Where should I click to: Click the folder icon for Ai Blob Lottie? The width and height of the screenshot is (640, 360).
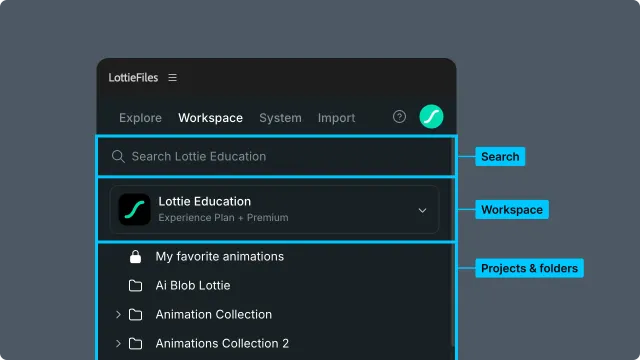click(136, 286)
